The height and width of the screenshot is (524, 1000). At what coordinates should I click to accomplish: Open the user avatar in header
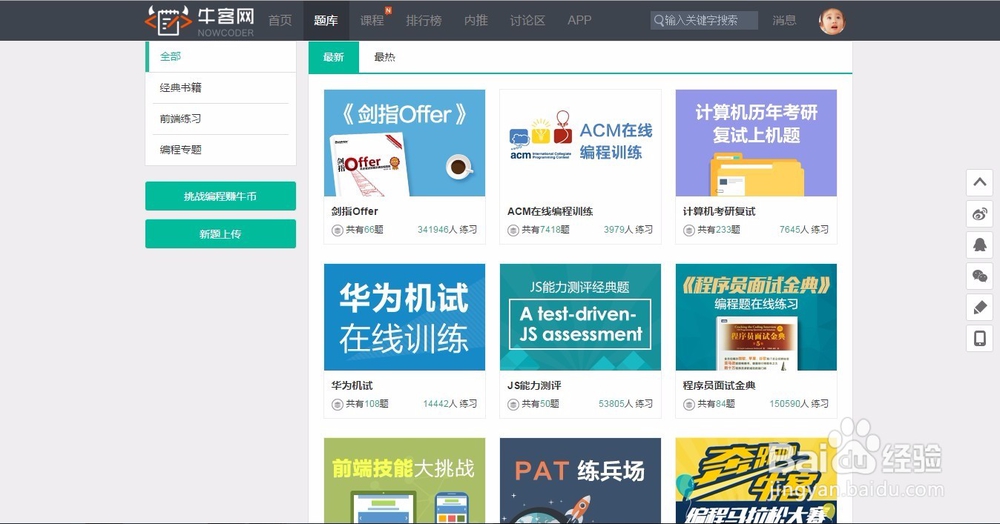(832, 21)
